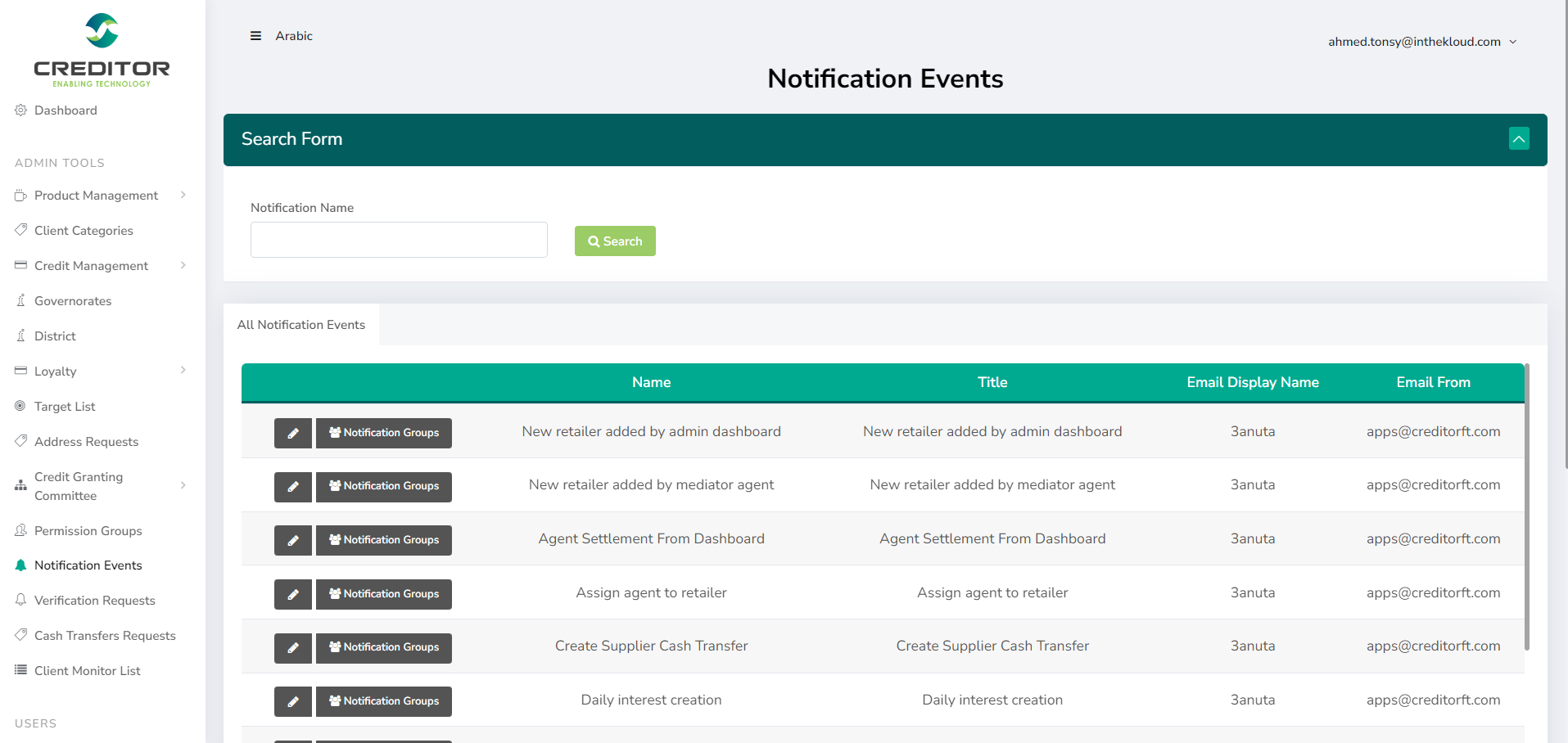The height and width of the screenshot is (743, 1568).
Task: Click the green Search button
Action: click(x=615, y=241)
